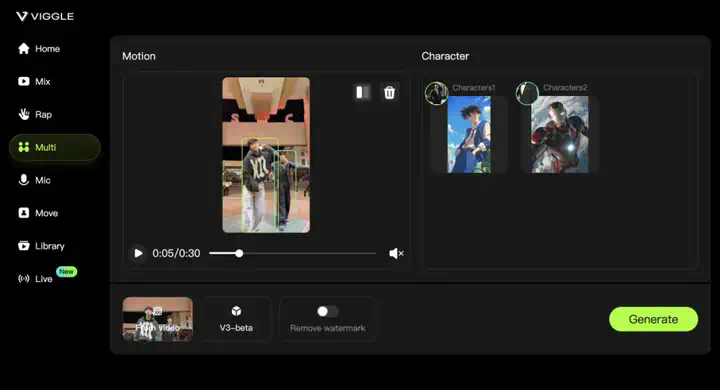Click the Live broadcast icon
The height and width of the screenshot is (390, 720).
coord(23,279)
